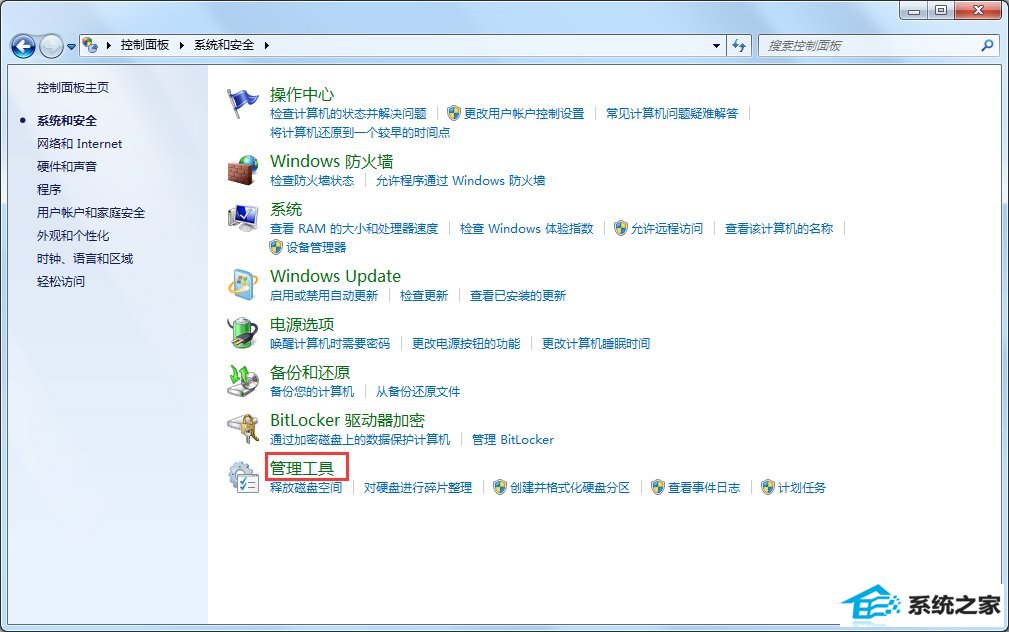This screenshot has width=1009, height=632.
Task: Open the Windows 防火墙 heading
Action: 331,161
